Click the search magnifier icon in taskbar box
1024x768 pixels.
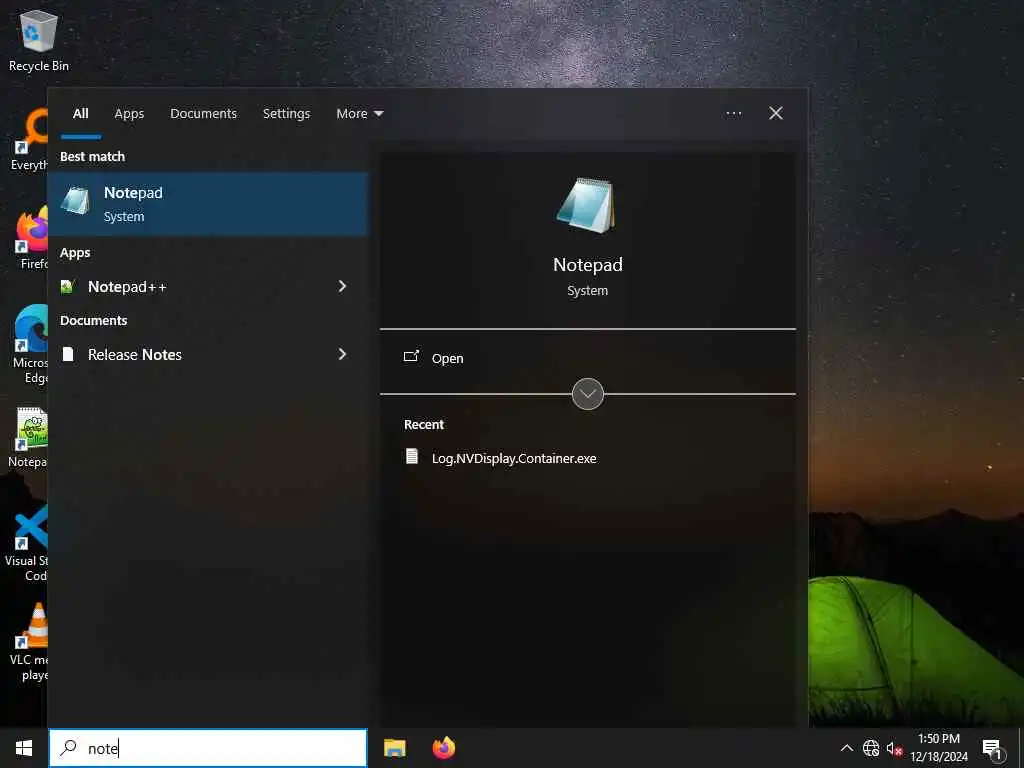click(x=68, y=747)
